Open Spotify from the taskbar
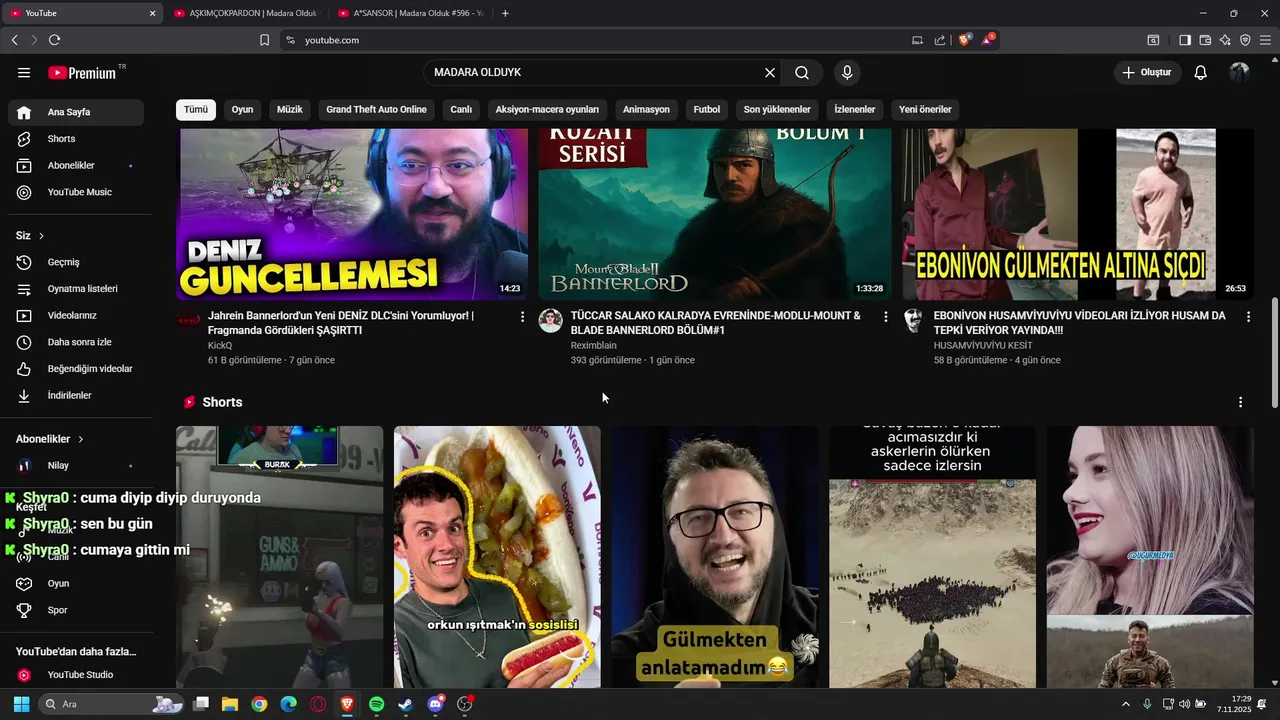 376,704
